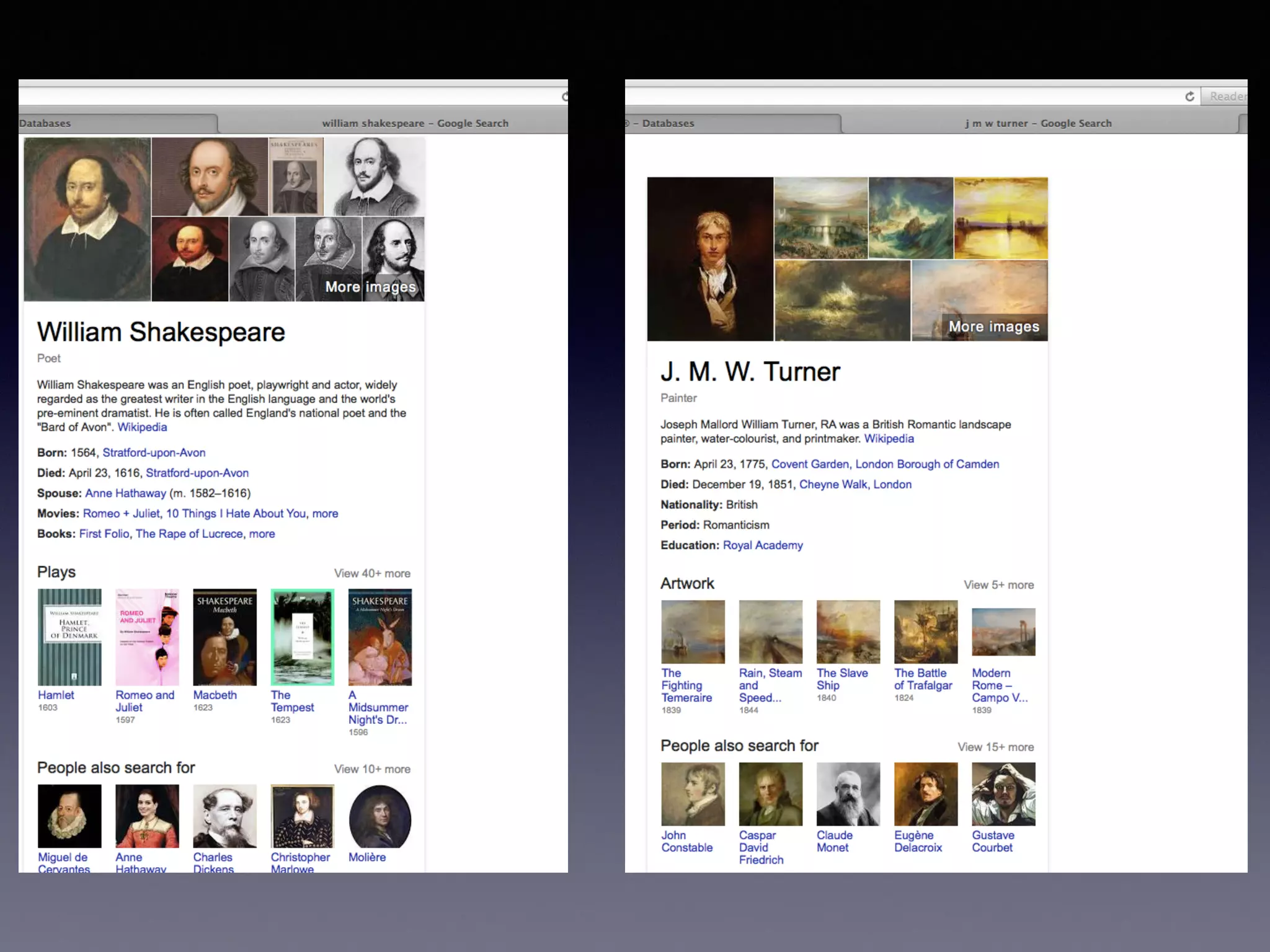This screenshot has height=952, width=1270.
Task: Open More images on Turner panel
Action: pyautogui.click(x=993, y=327)
